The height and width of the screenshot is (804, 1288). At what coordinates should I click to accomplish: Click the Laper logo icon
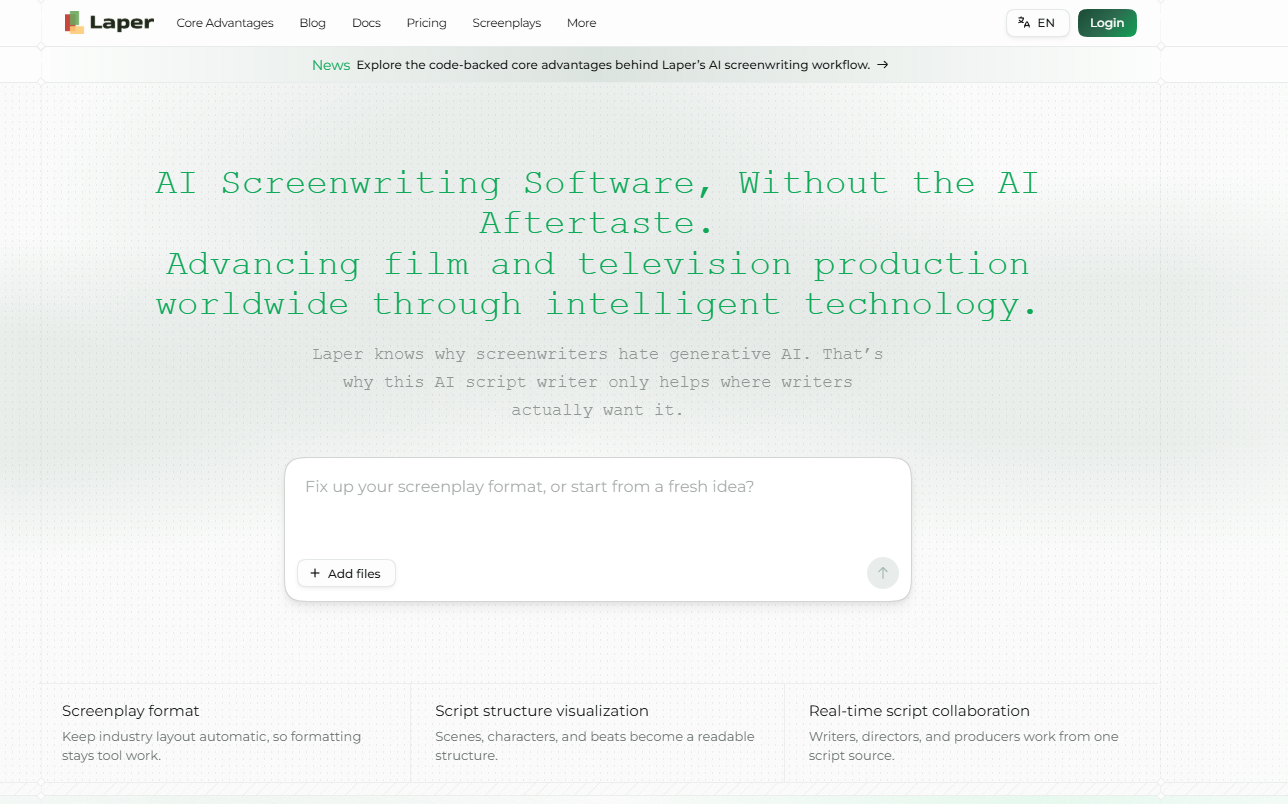coord(74,22)
